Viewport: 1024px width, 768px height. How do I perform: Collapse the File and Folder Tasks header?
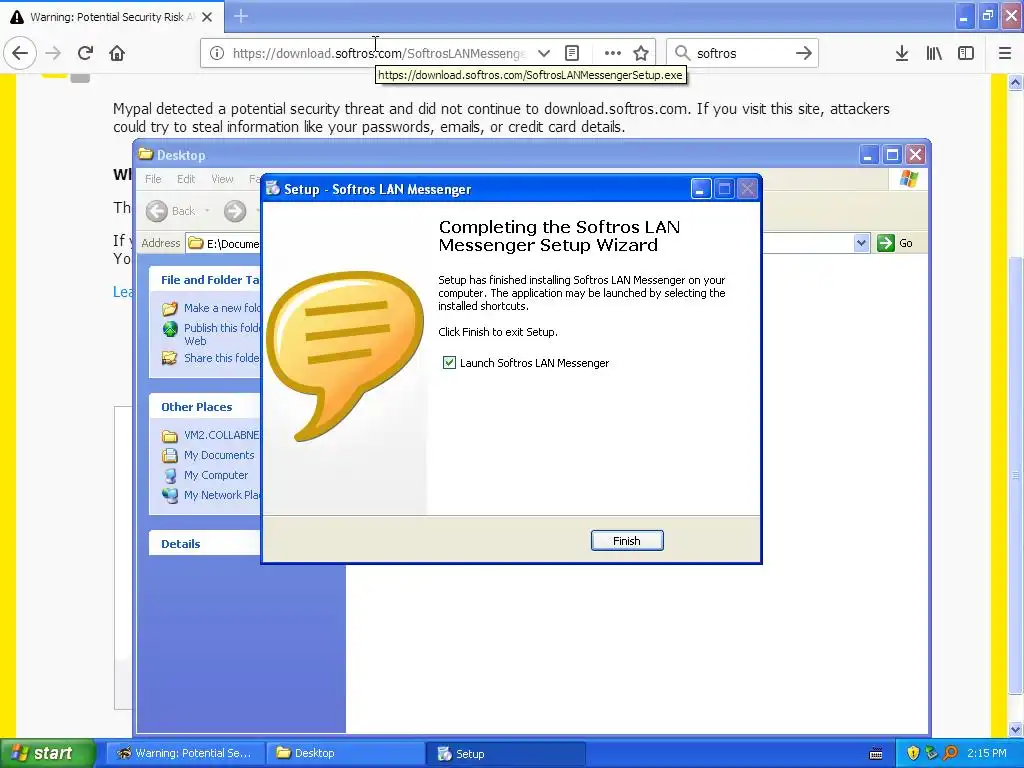tap(205, 280)
